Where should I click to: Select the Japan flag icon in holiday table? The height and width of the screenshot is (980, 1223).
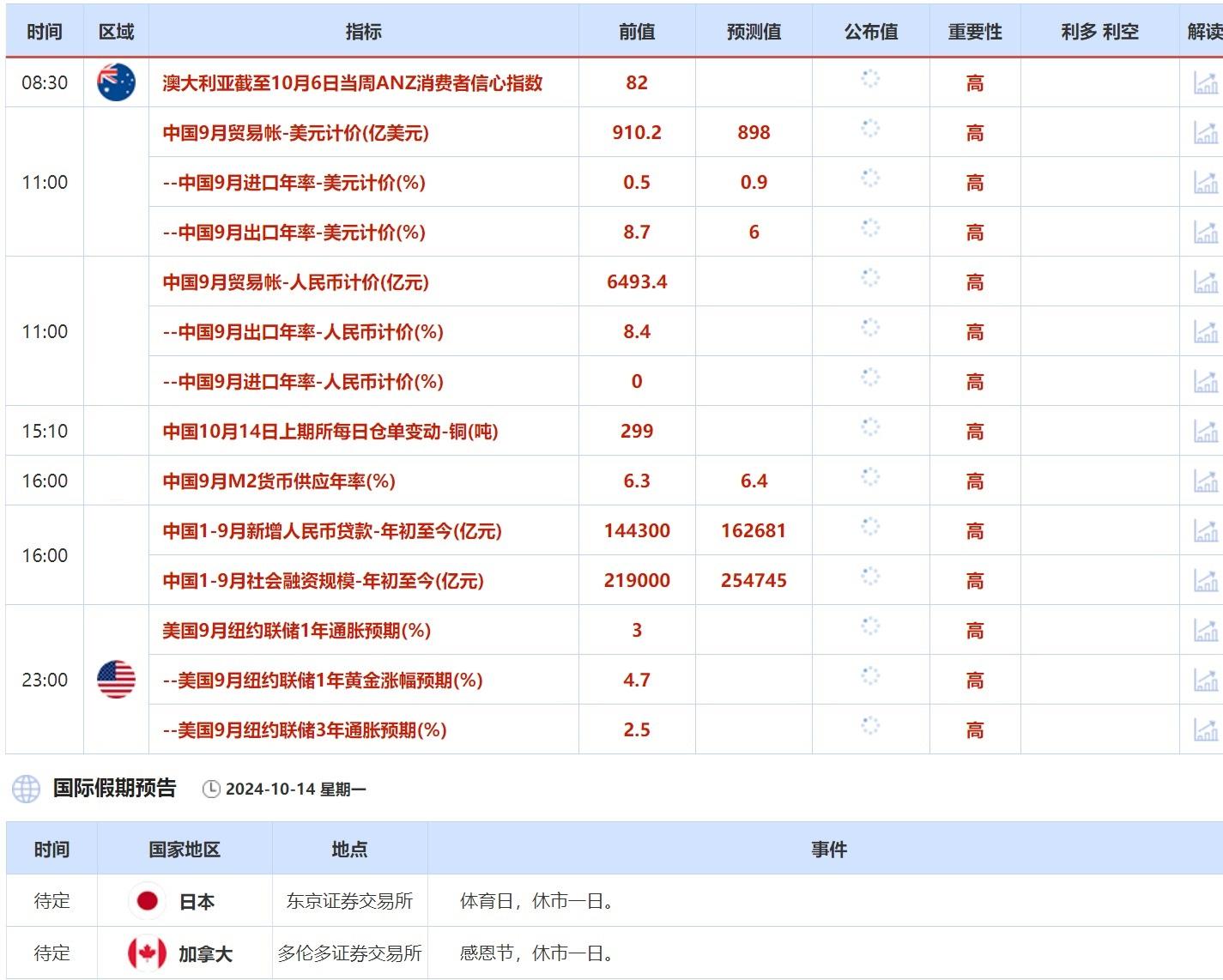149,902
